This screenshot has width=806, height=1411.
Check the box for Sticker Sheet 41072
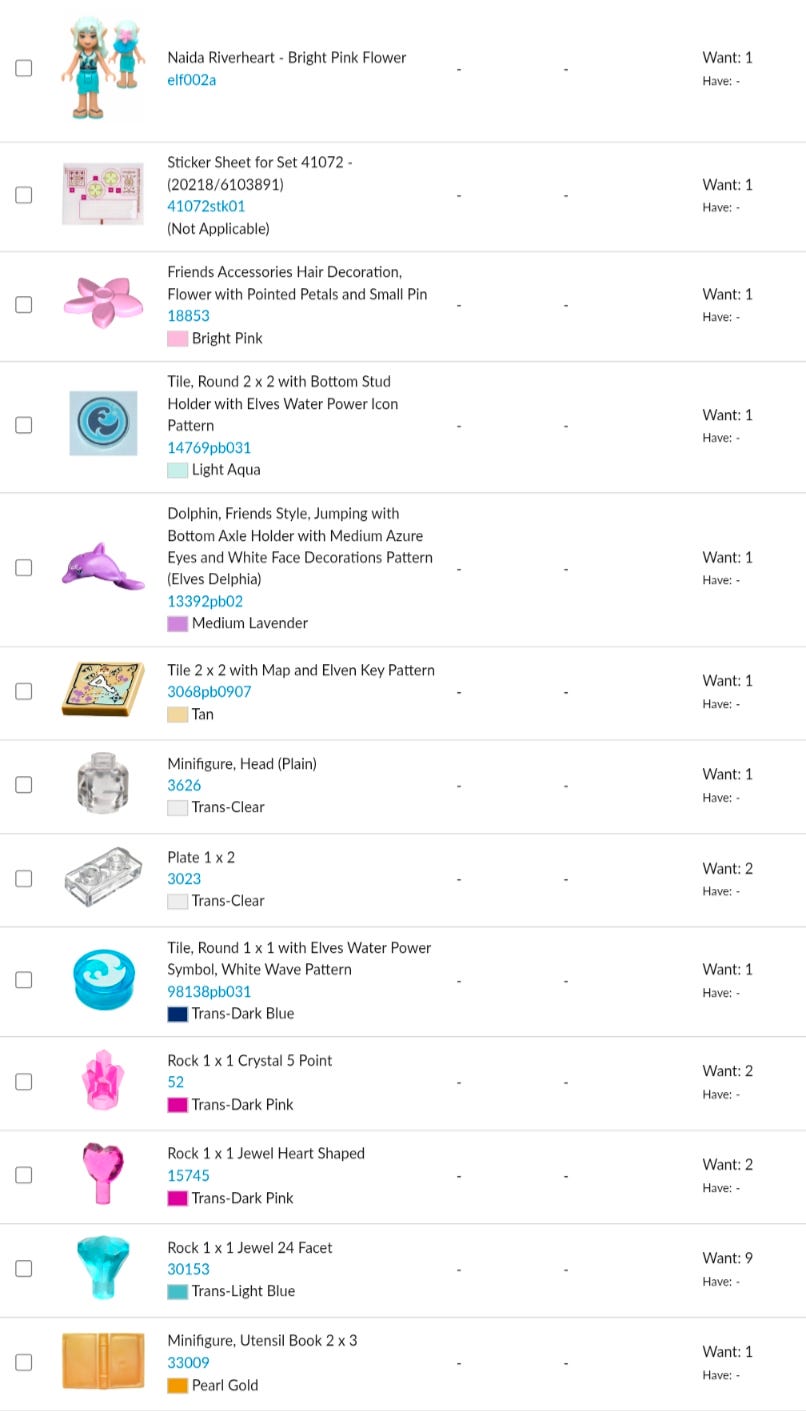click(x=24, y=195)
